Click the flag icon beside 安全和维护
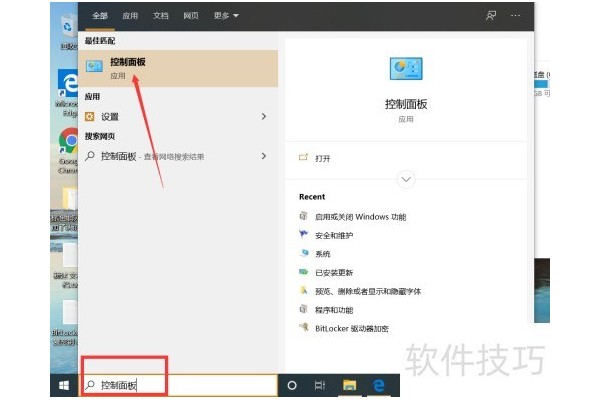The image size is (600, 400). coord(303,234)
